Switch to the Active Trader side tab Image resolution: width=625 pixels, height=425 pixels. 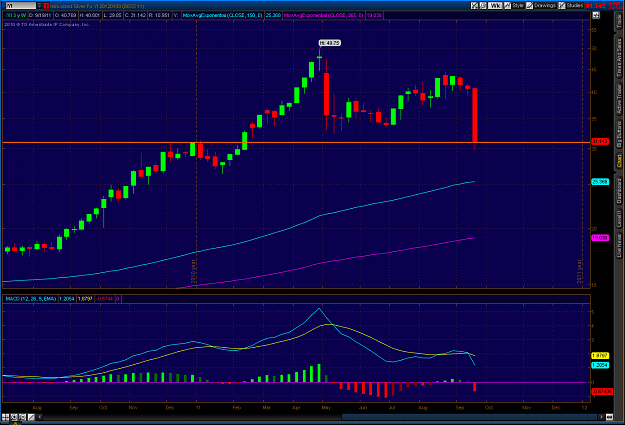coord(619,99)
